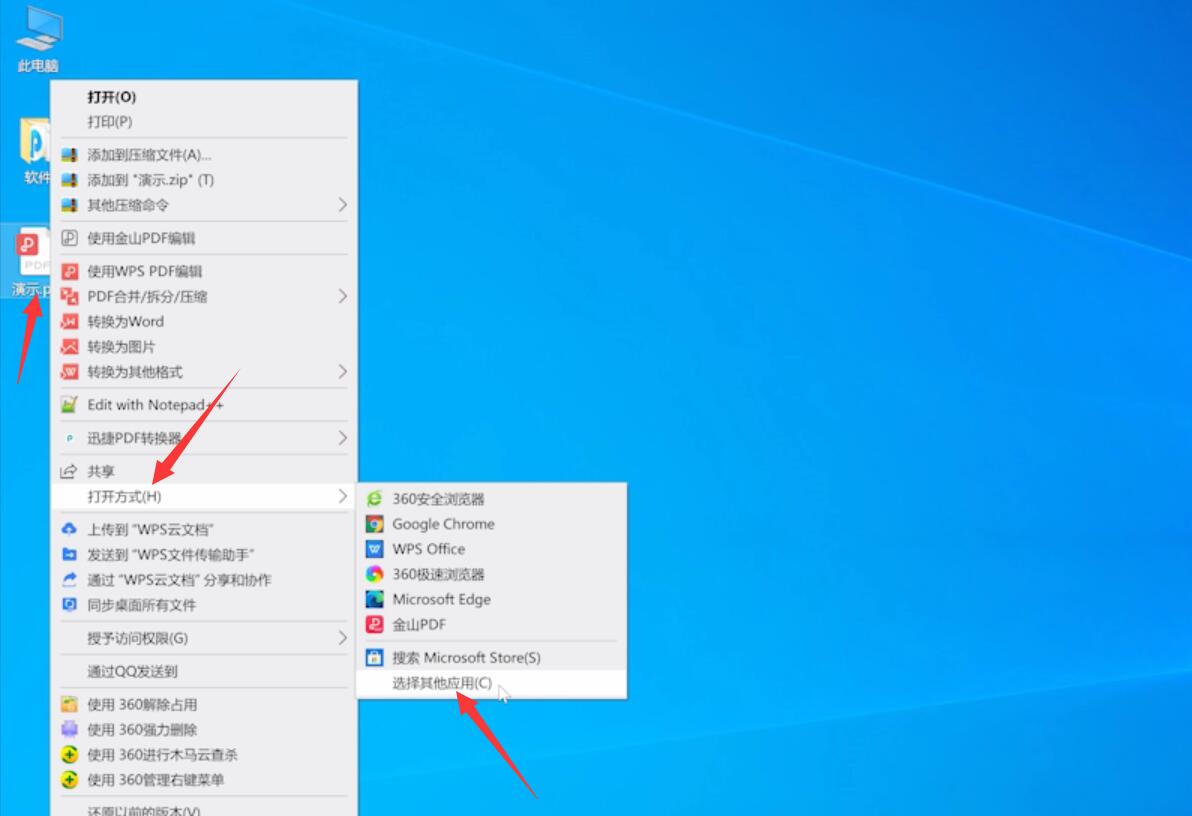Viewport: 1192px width, 816px height.
Task: Expand the 转换为其他格式 submenu arrow
Action: pos(342,372)
